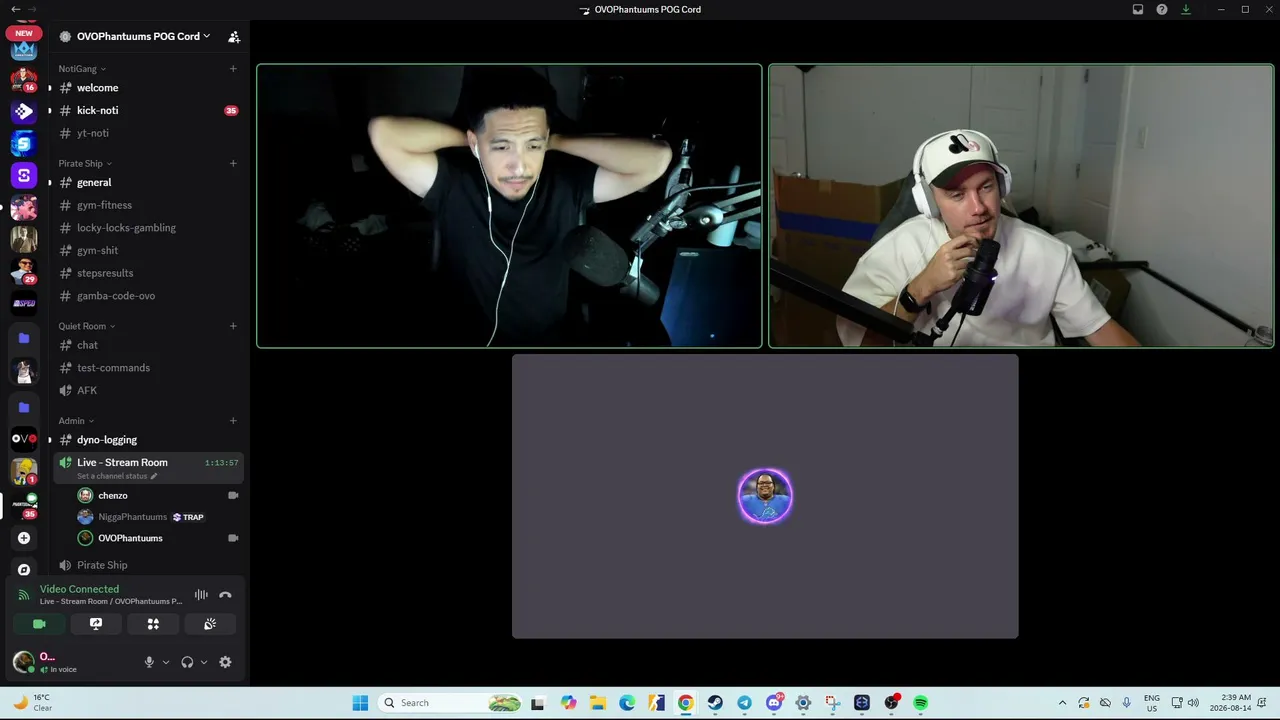Open the Activities launcher button
The height and width of the screenshot is (720, 1280).
pos(153,624)
